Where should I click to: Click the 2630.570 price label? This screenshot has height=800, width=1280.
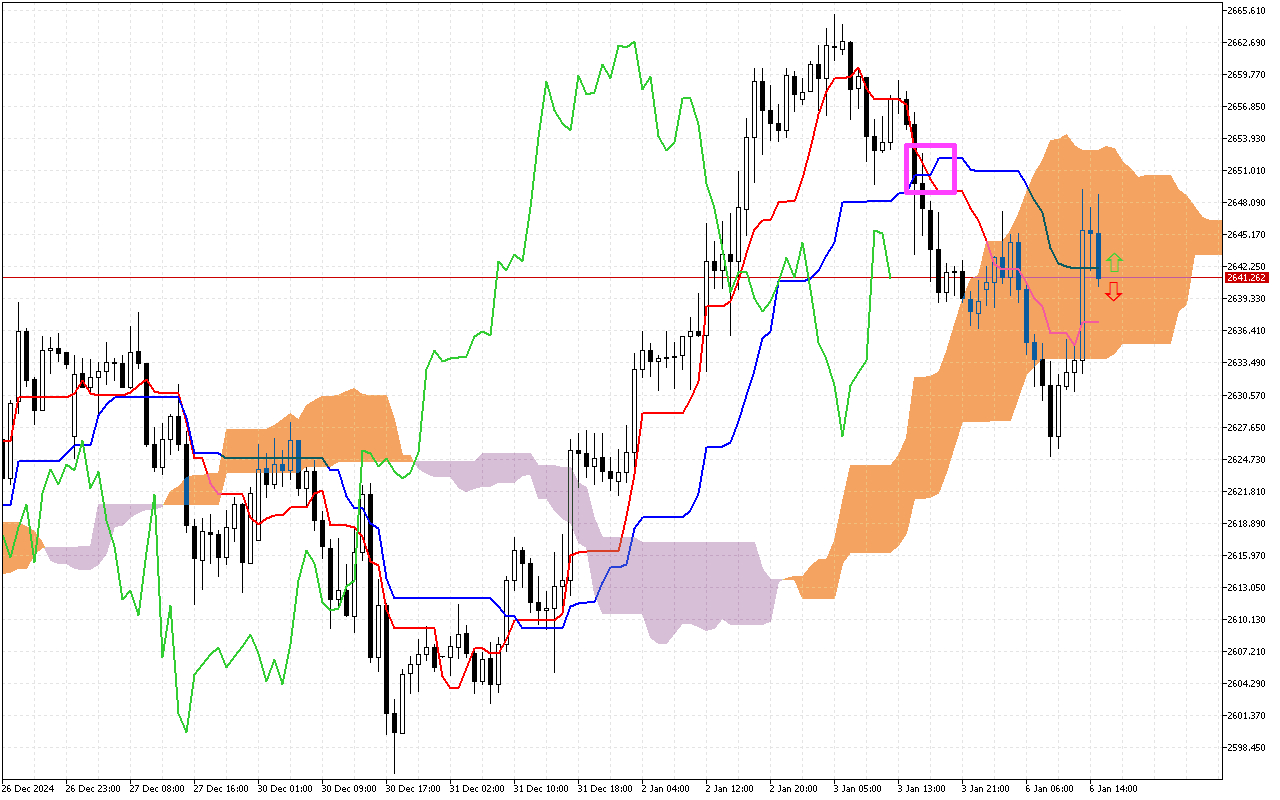click(x=1245, y=395)
